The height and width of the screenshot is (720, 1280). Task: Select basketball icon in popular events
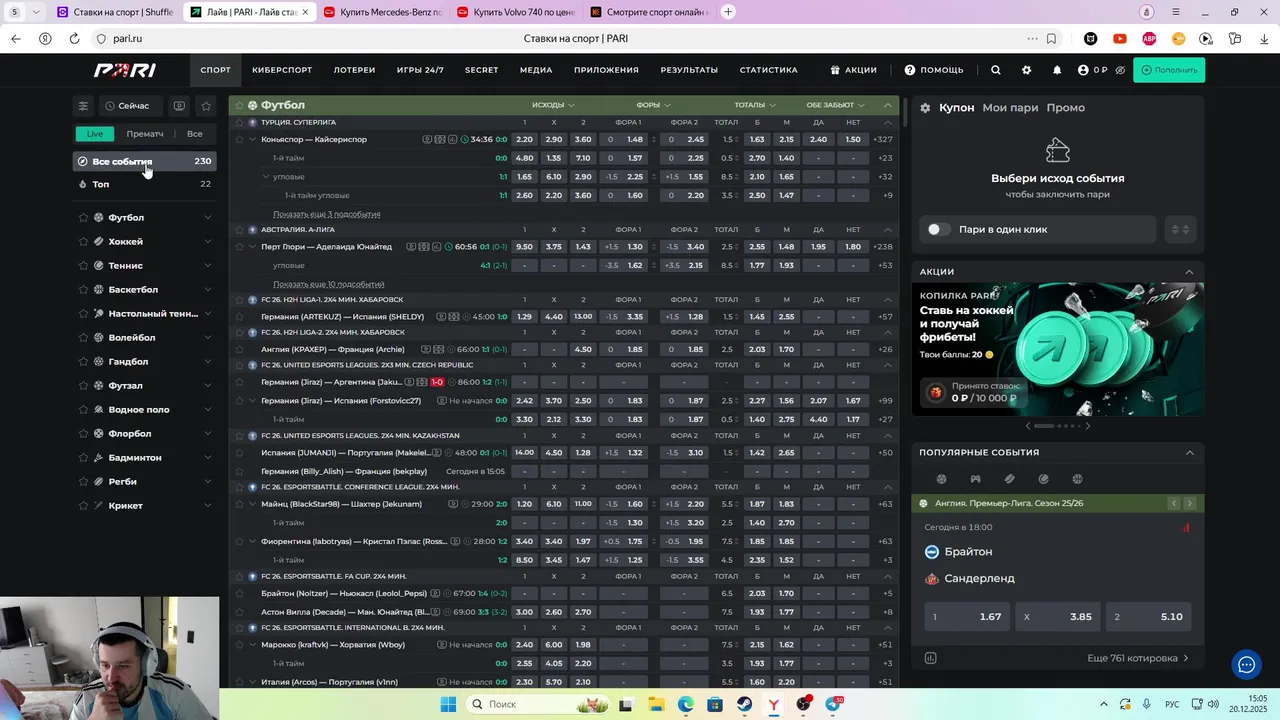tap(1077, 479)
